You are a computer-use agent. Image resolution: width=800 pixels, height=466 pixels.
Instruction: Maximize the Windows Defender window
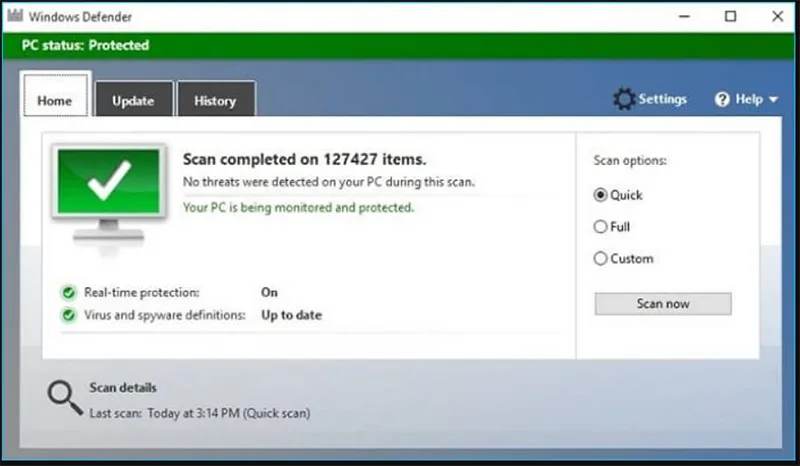tap(731, 16)
